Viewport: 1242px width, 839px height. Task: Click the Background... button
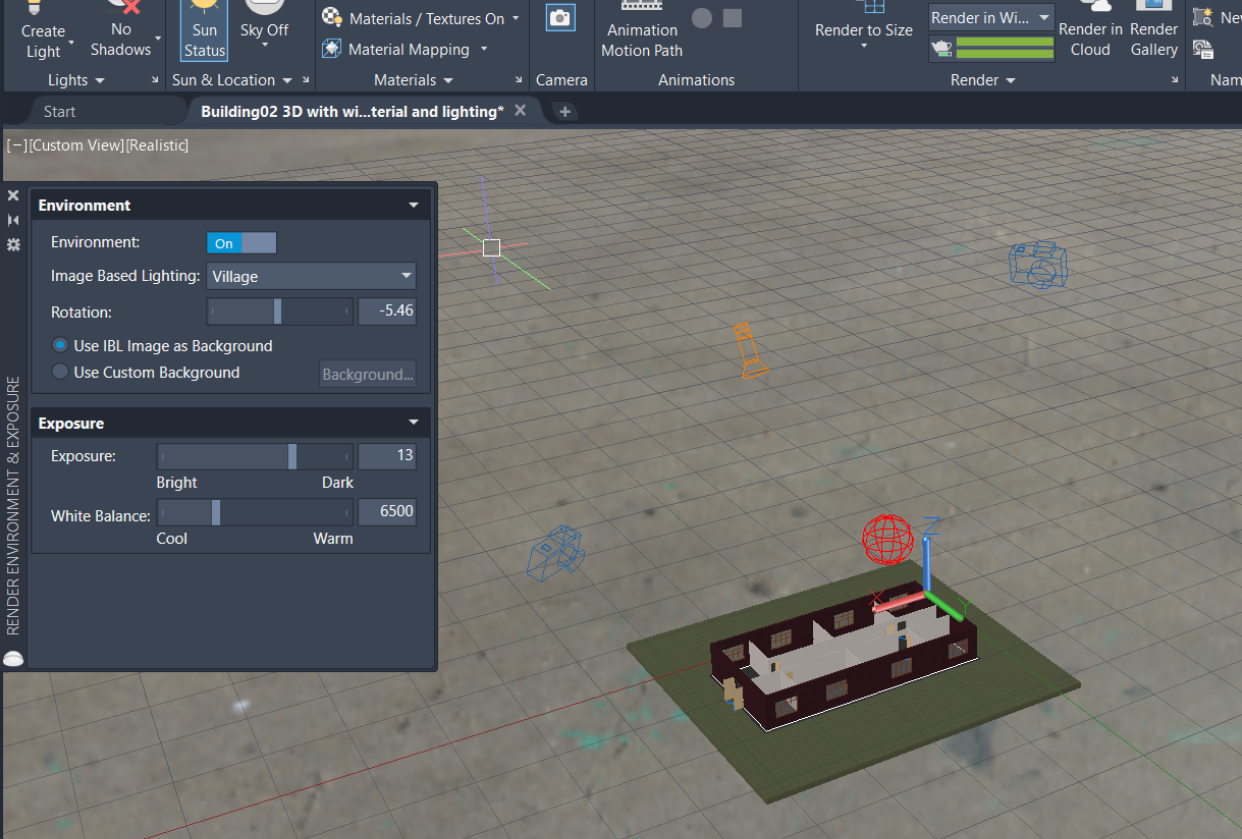point(368,374)
